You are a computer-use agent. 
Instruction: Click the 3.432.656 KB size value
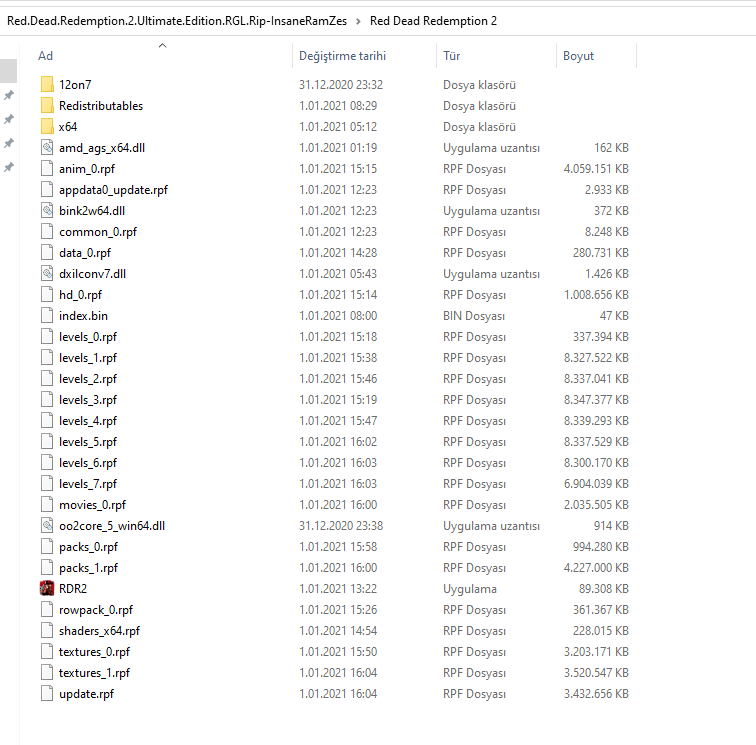point(596,693)
